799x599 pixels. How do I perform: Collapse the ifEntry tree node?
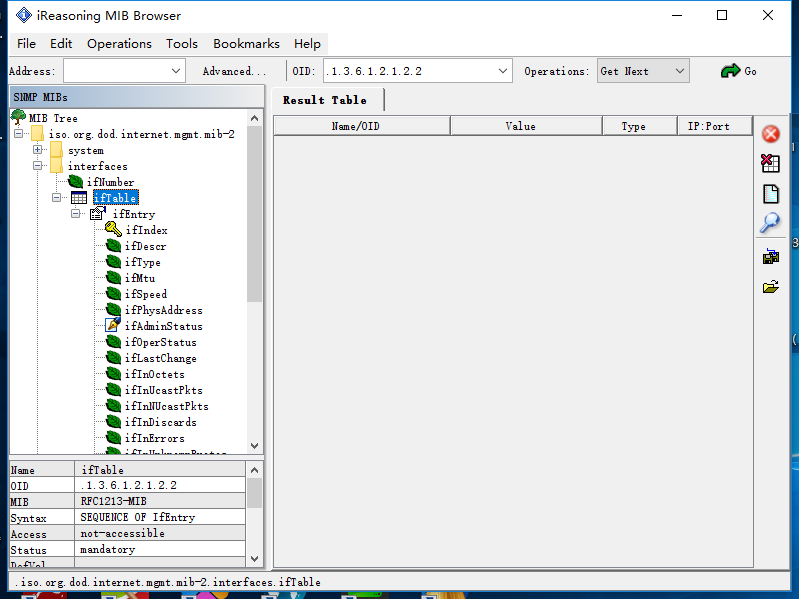click(x=76, y=214)
